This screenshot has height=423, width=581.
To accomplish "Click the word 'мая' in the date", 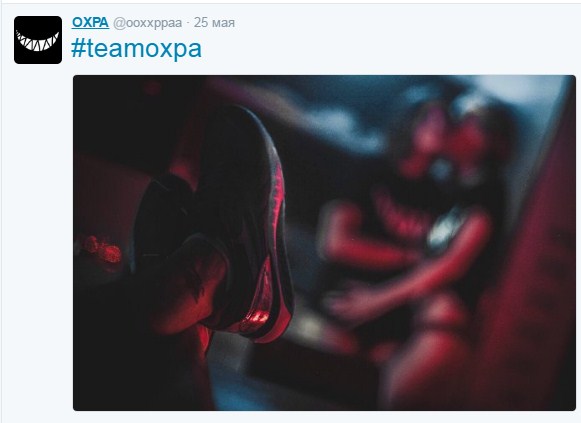I will click(223, 23).
